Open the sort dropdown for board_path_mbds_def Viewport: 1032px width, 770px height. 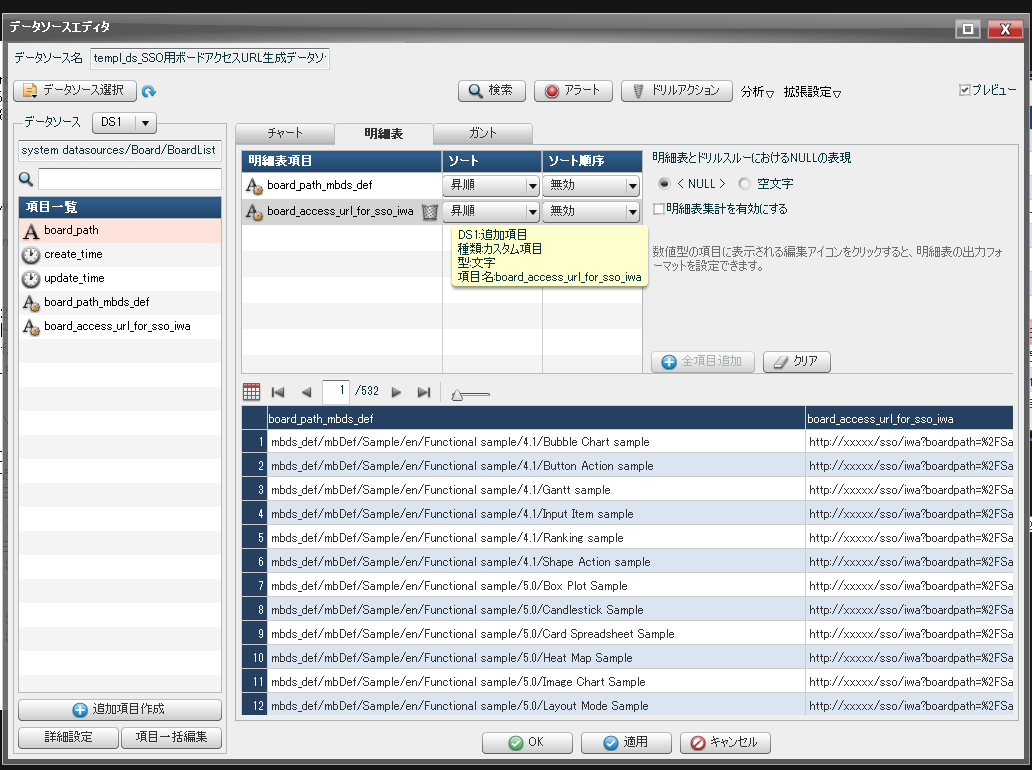[x=491, y=186]
